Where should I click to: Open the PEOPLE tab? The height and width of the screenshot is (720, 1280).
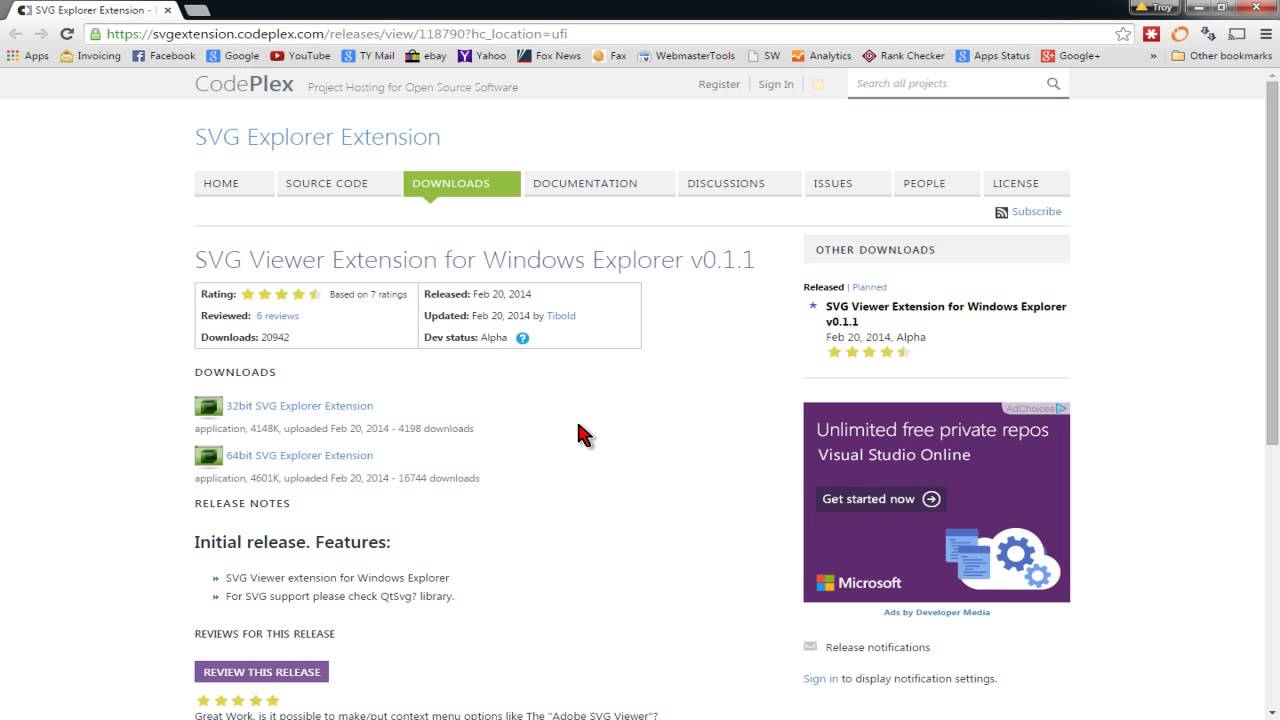937,184
